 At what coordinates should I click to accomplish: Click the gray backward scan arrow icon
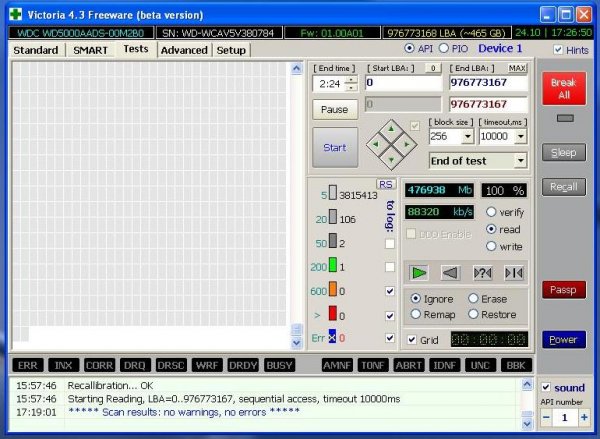point(450,273)
